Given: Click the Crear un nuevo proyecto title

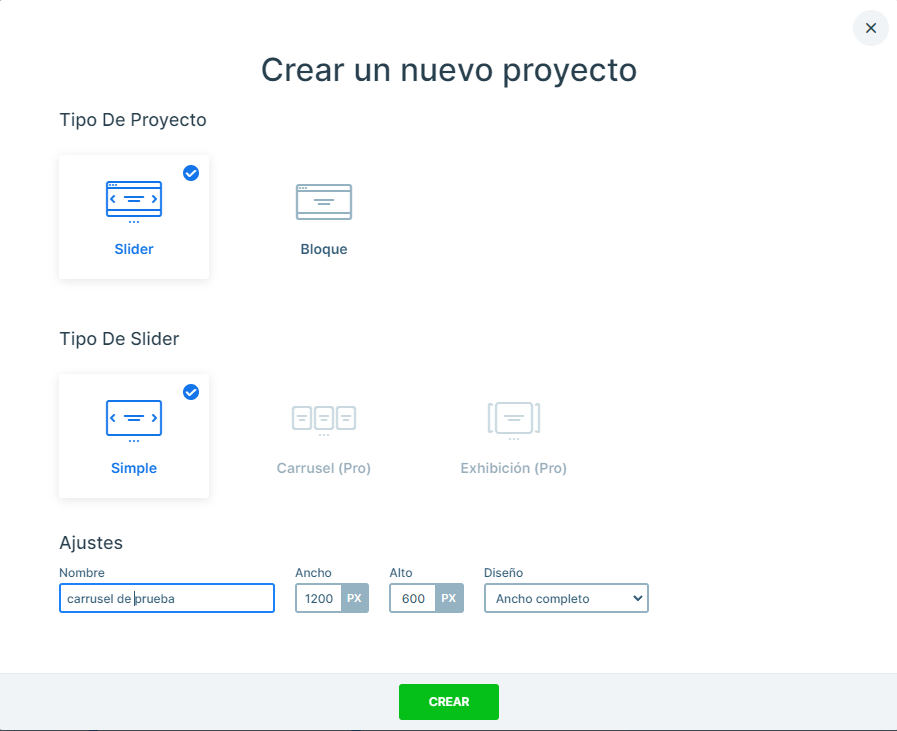Looking at the screenshot, I should click(x=449, y=70).
